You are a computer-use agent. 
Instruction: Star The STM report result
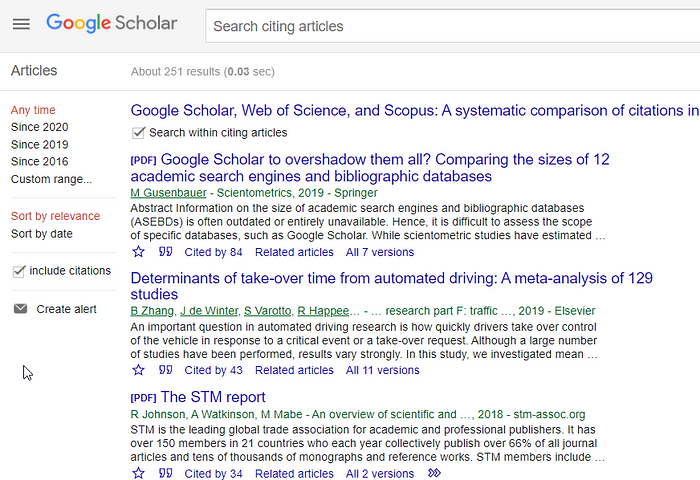click(x=138, y=473)
